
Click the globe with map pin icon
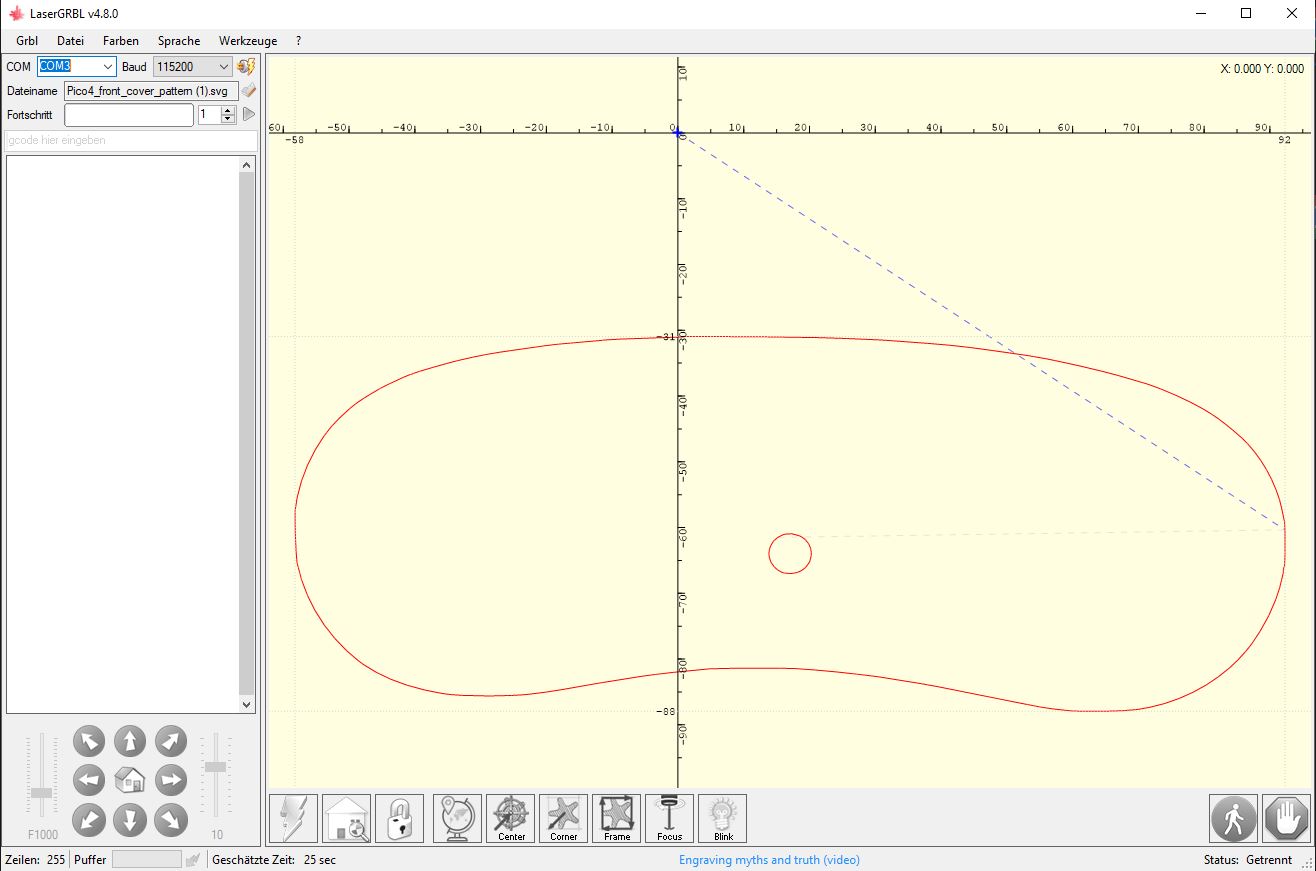[458, 819]
